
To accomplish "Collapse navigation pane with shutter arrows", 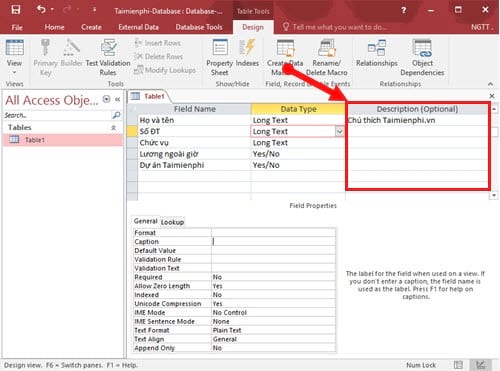I will pyautogui.click(x=117, y=99).
